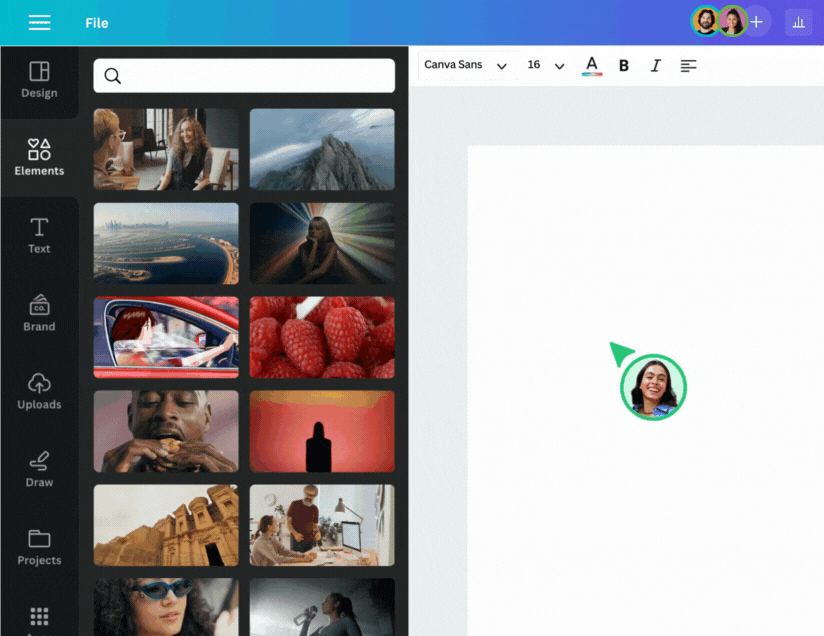
Task: Select the Draw tool panel
Action: click(x=39, y=469)
